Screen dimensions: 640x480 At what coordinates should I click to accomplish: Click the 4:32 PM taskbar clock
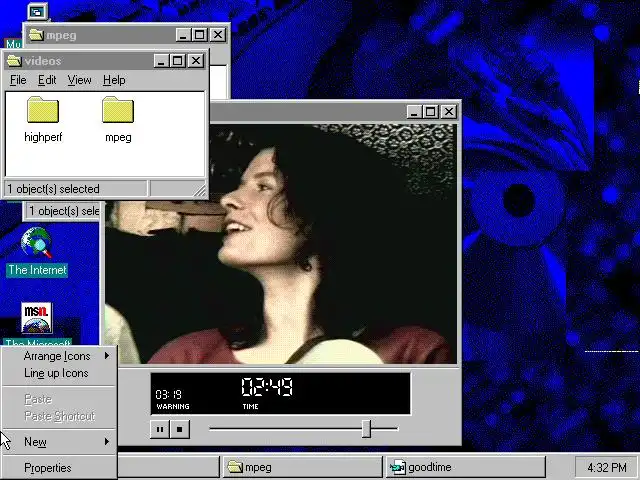click(607, 467)
